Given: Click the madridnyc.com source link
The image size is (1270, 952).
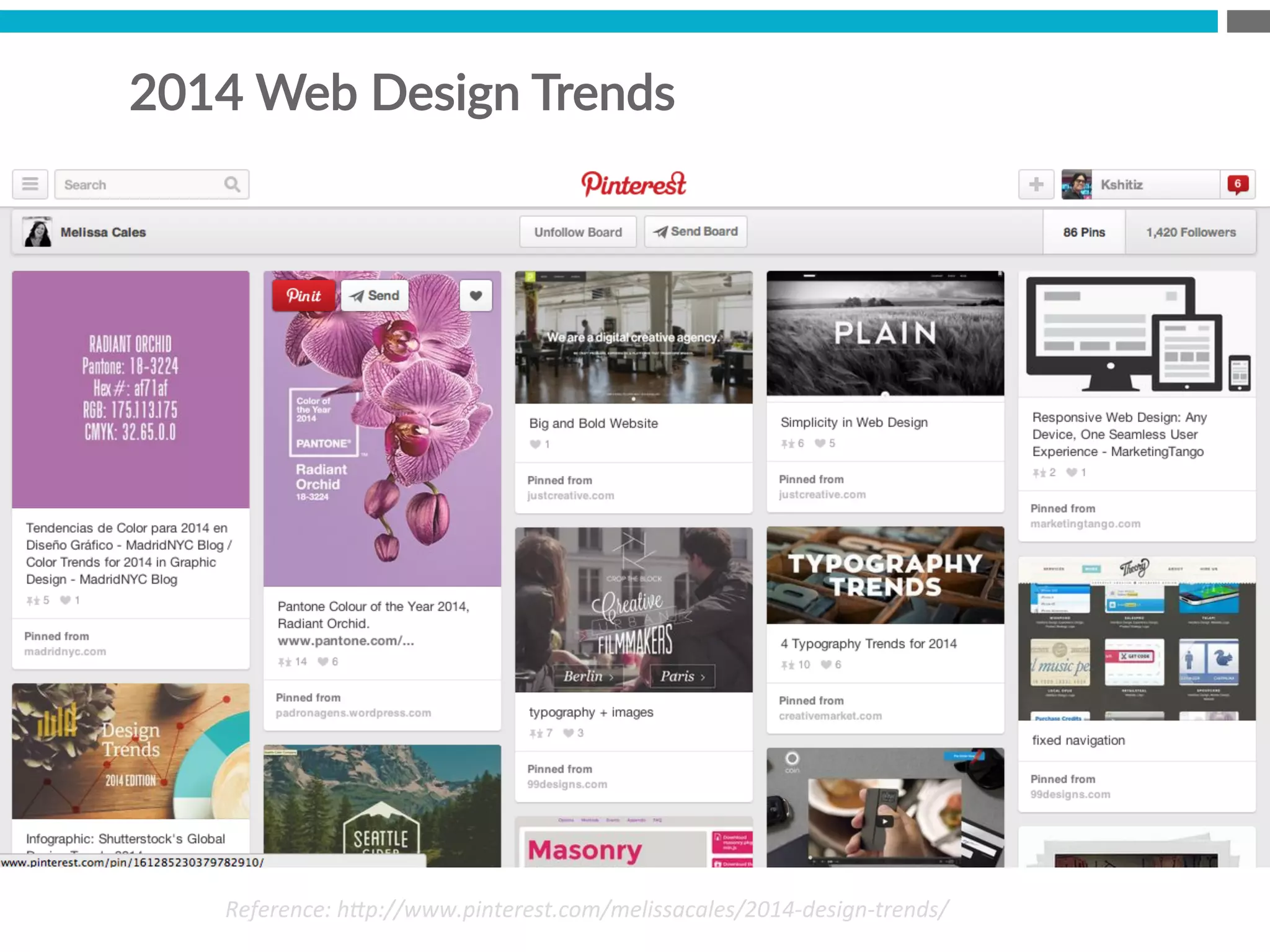Looking at the screenshot, I should (x=65, y=651).
